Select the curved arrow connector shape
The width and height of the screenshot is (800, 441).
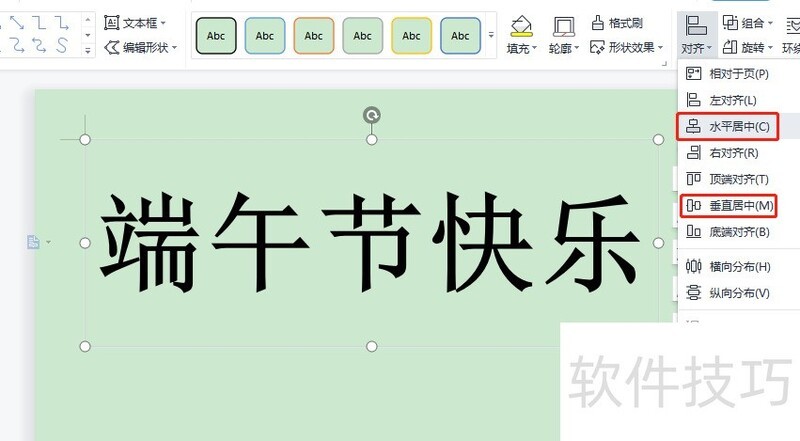click(17, 45)
